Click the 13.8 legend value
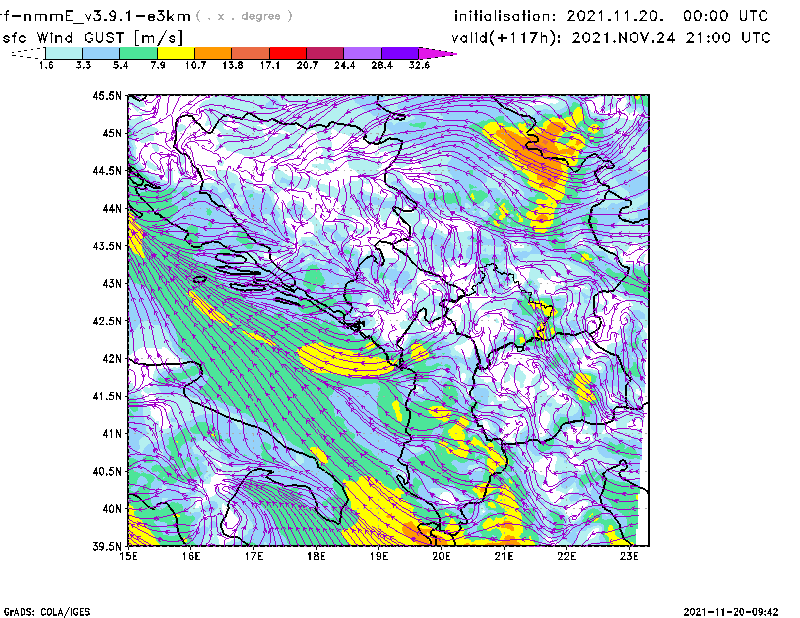The image size is (800, 618). (x=233, y=65)
